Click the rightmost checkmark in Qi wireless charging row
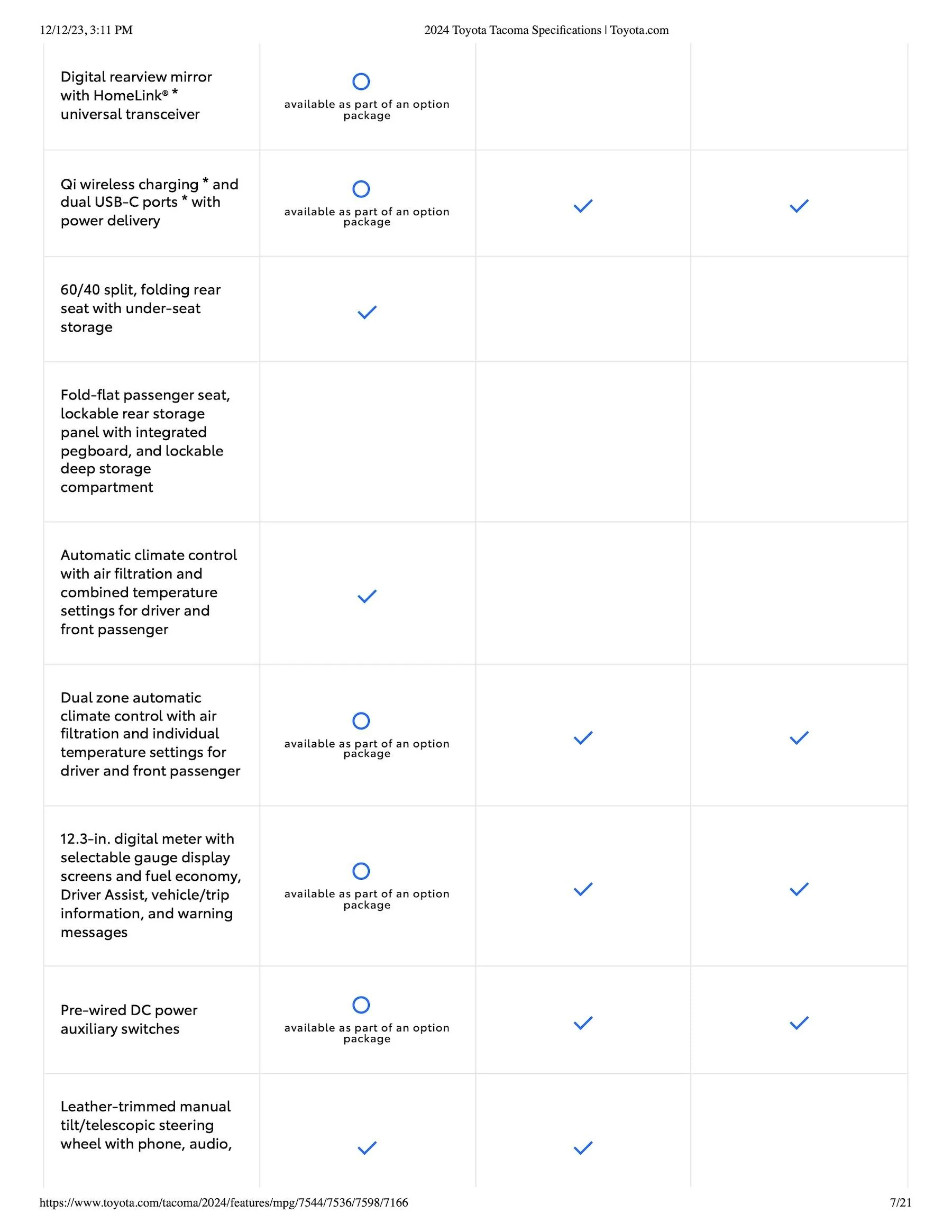The width and height of the screenshot is (952, 1232). pos(799,206)
